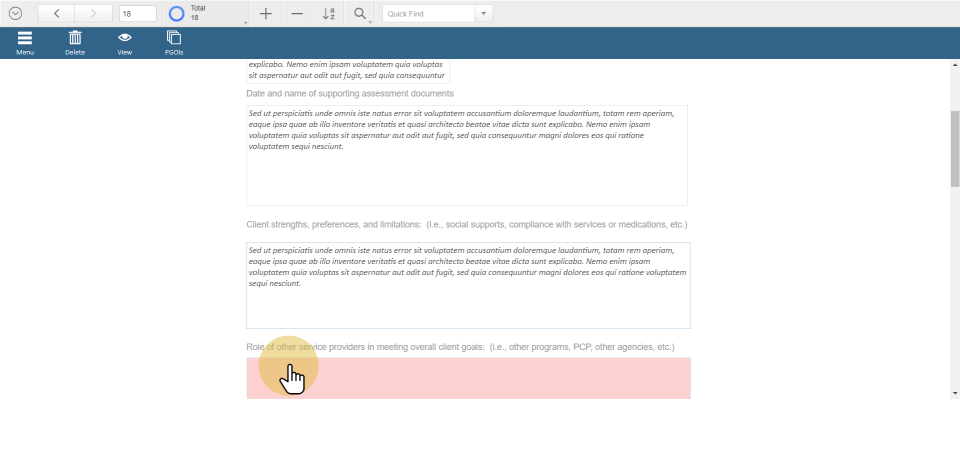Viewport: 960px width, 469px height.
Task: Remove record using the minus icon
Action: [x=297, y=14]
